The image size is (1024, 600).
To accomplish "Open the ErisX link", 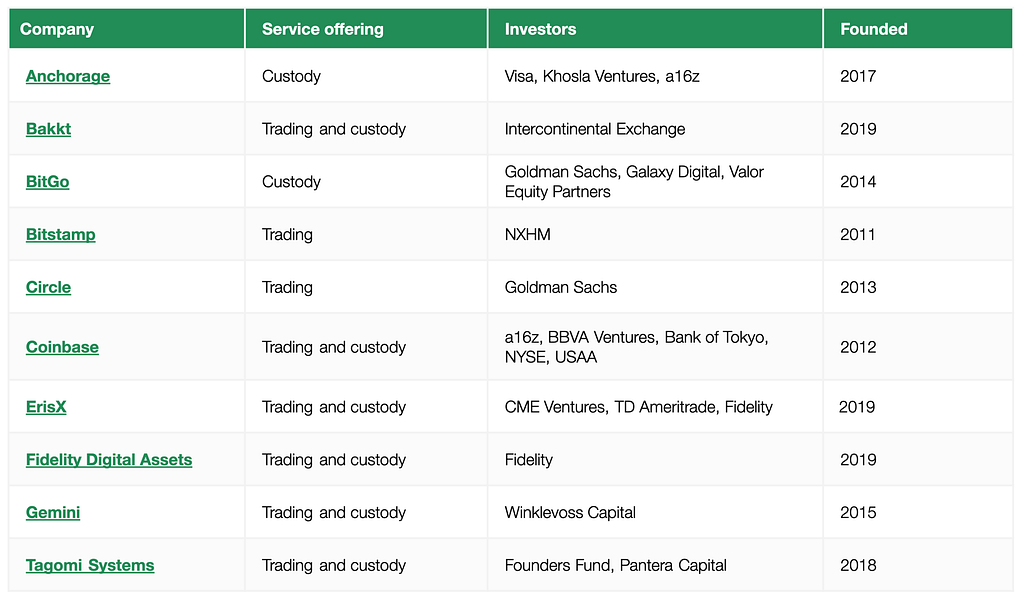I will pos(46,407).
